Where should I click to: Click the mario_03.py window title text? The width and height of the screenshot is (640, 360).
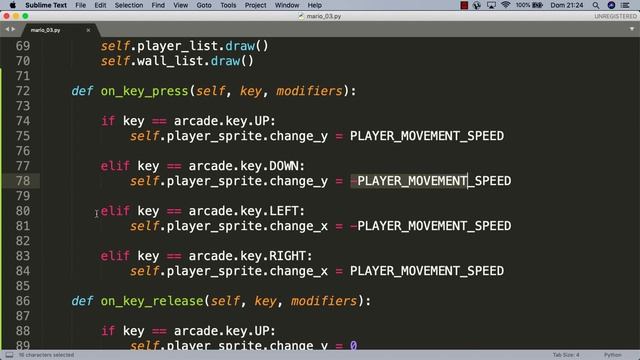point(324,16)
